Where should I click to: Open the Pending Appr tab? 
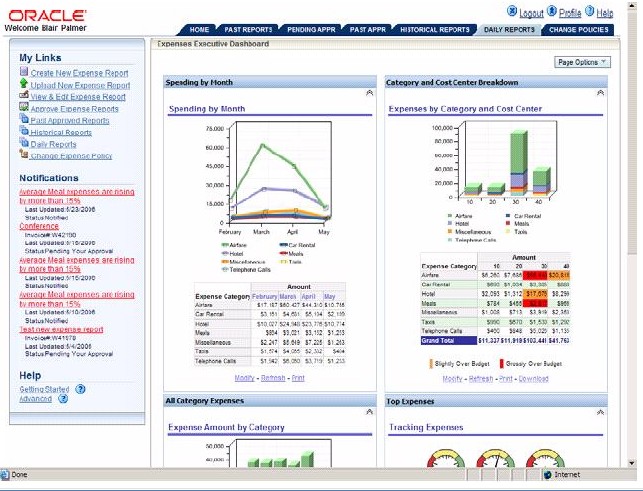click(x=311, y=30)
